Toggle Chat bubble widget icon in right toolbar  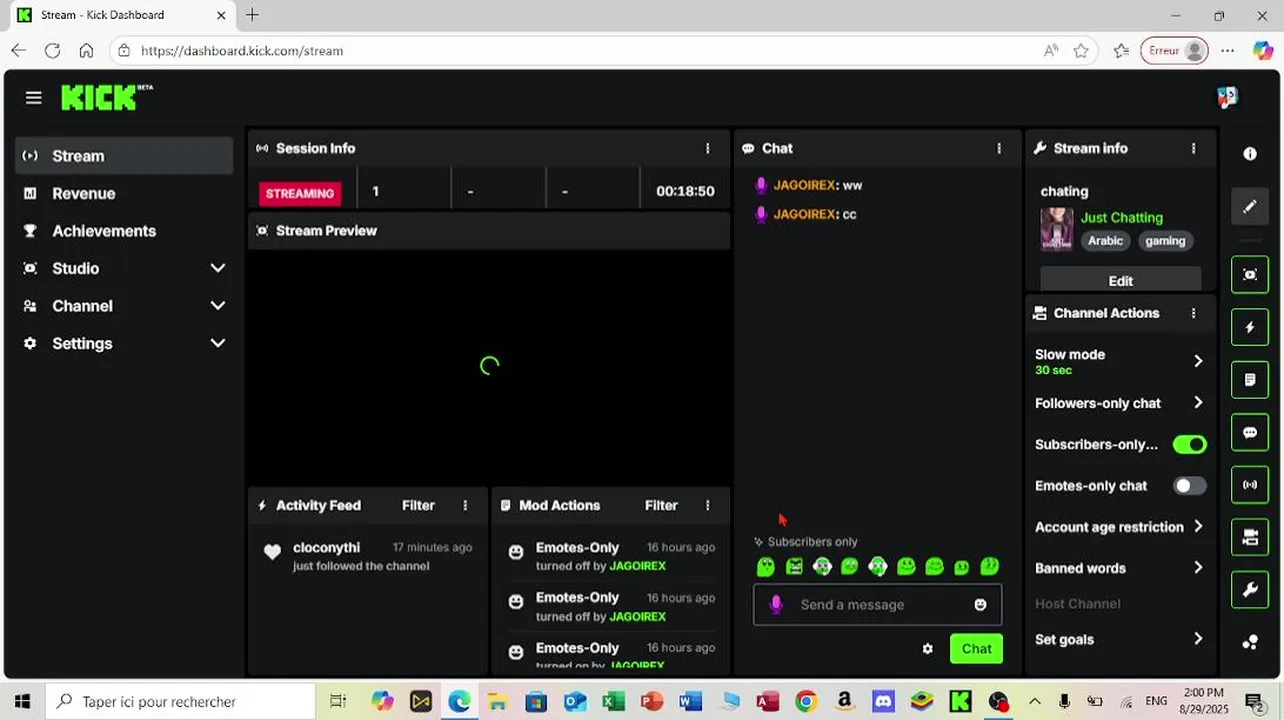click(1250, 433)
